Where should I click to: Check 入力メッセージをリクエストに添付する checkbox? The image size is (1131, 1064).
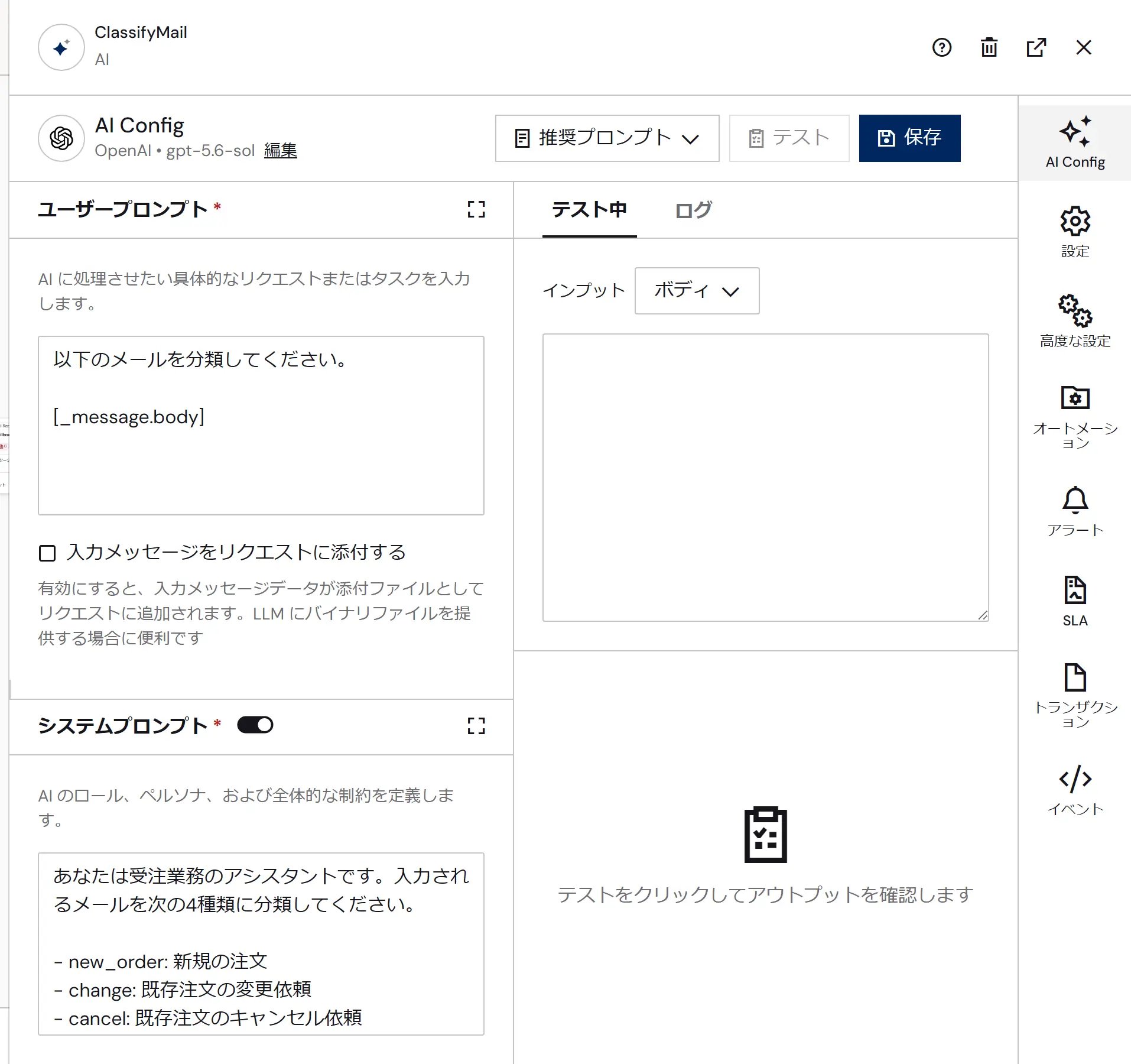coord(47,553)
